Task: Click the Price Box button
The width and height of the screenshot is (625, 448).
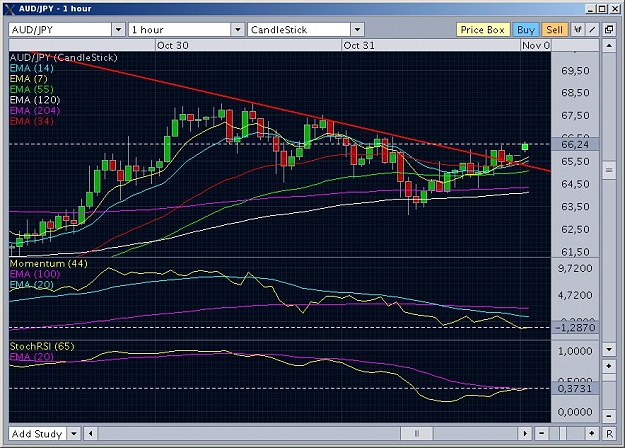Action: [x=483, y=29]
